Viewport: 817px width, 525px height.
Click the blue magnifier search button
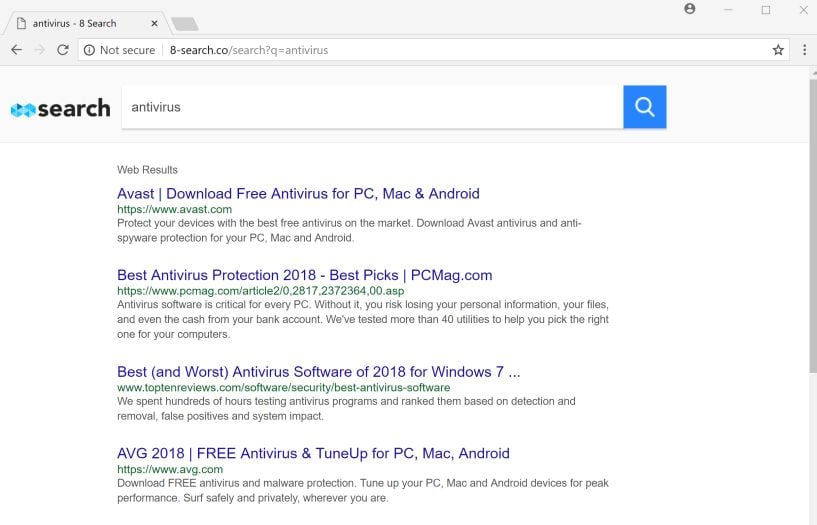[644, 107]
